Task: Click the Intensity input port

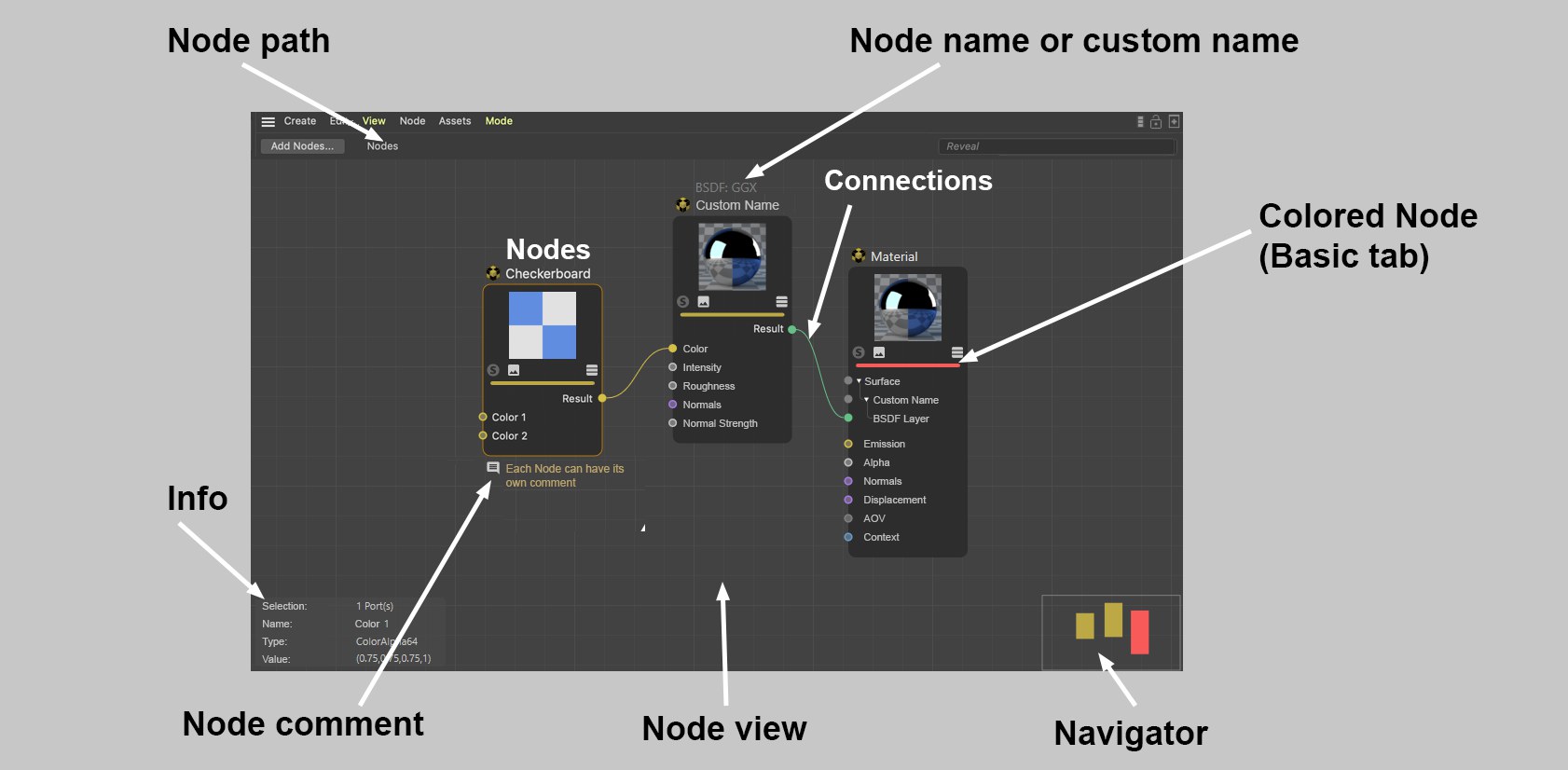Action: [x=673, y=367]
